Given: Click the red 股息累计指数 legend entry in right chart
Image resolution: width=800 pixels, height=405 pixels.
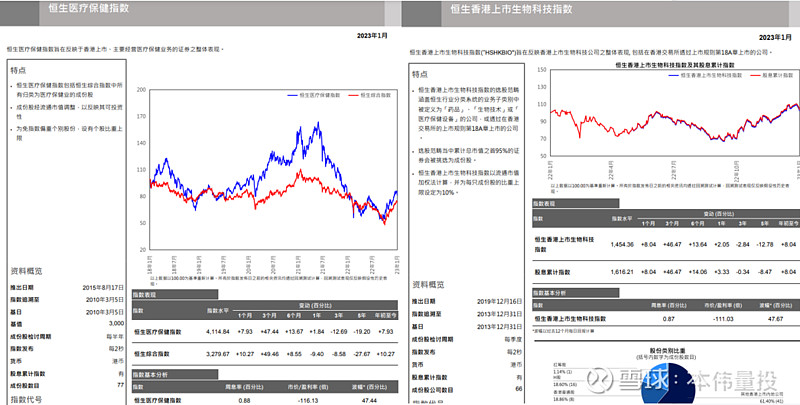Looking at the screenshot, I should pyautogui.click(x=772, y=75).
